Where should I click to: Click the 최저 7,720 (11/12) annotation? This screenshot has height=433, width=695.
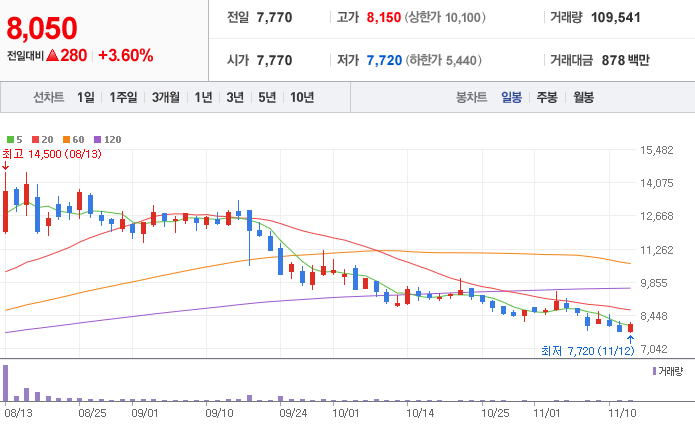[588, 351]
